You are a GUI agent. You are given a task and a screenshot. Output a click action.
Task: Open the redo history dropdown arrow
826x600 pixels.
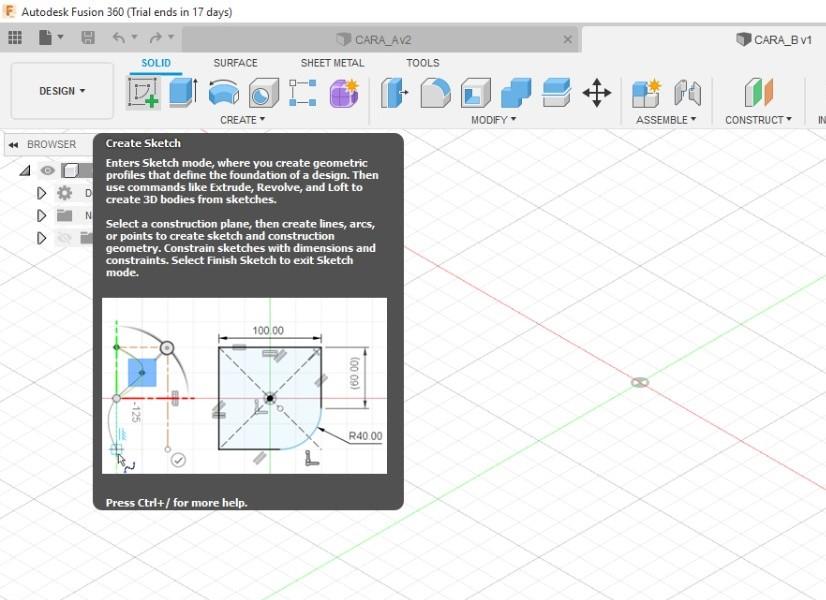[x=171, y=37]
